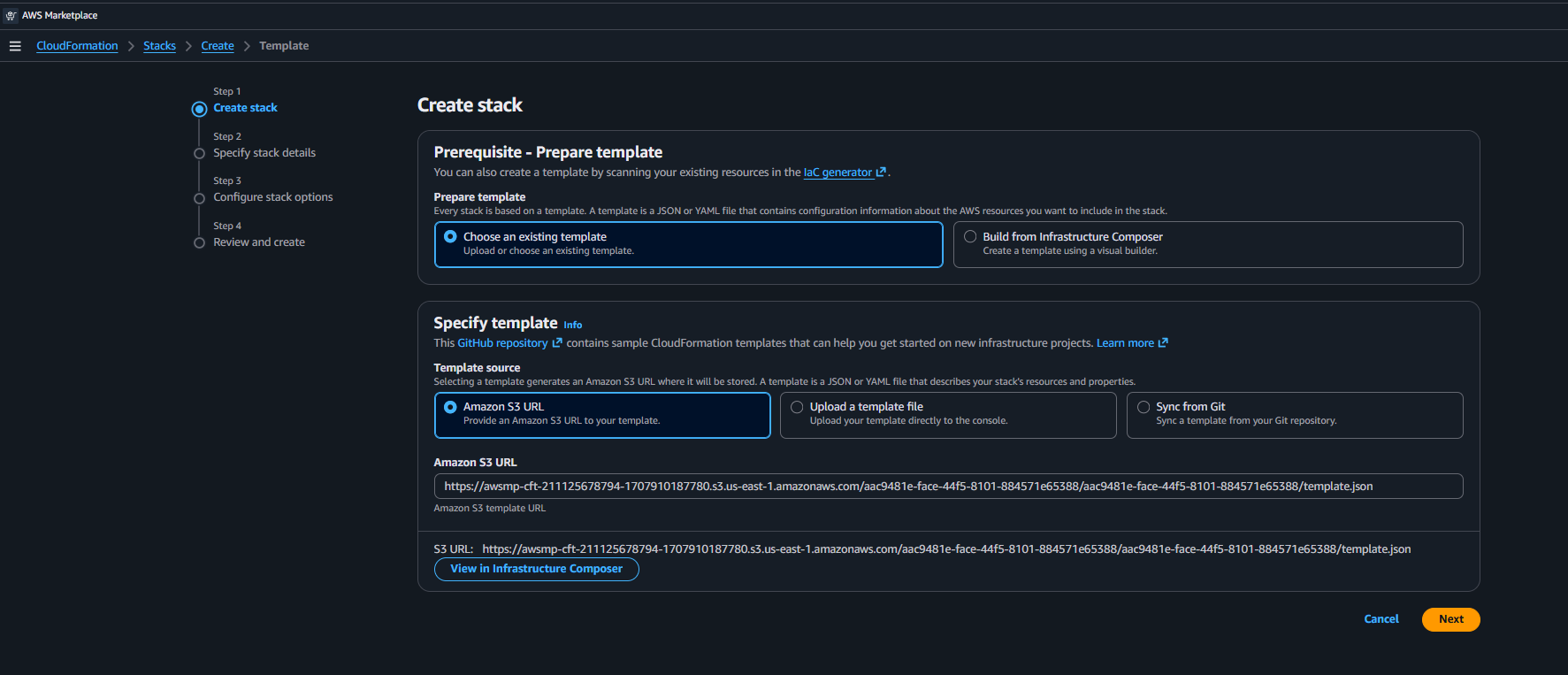The width and height of the screenshot is (1568, 675).
Task: Select Amazon S3 URL template source
Action: [602, 415]
